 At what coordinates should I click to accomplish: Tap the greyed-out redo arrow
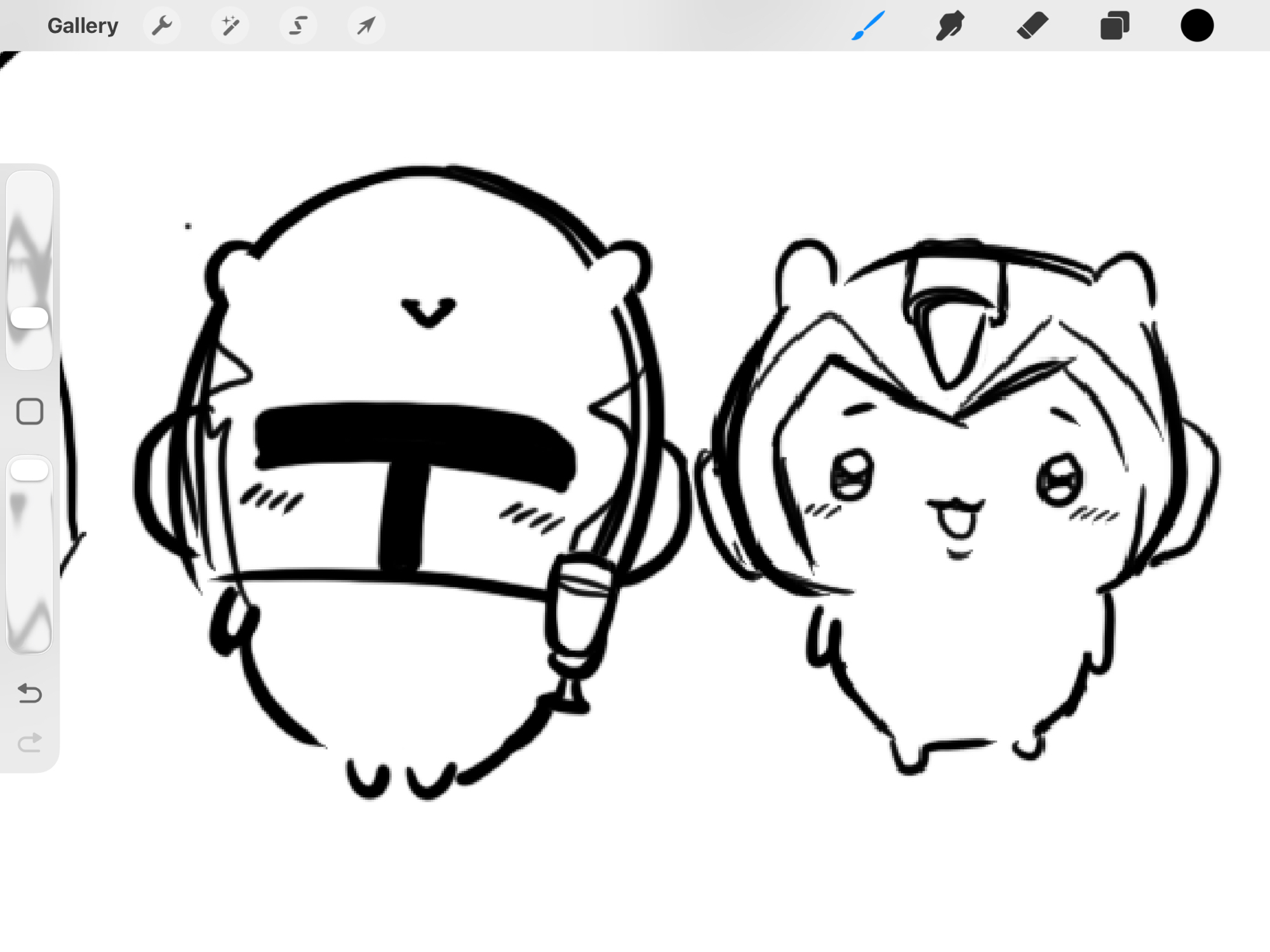(x=29, y=742)
